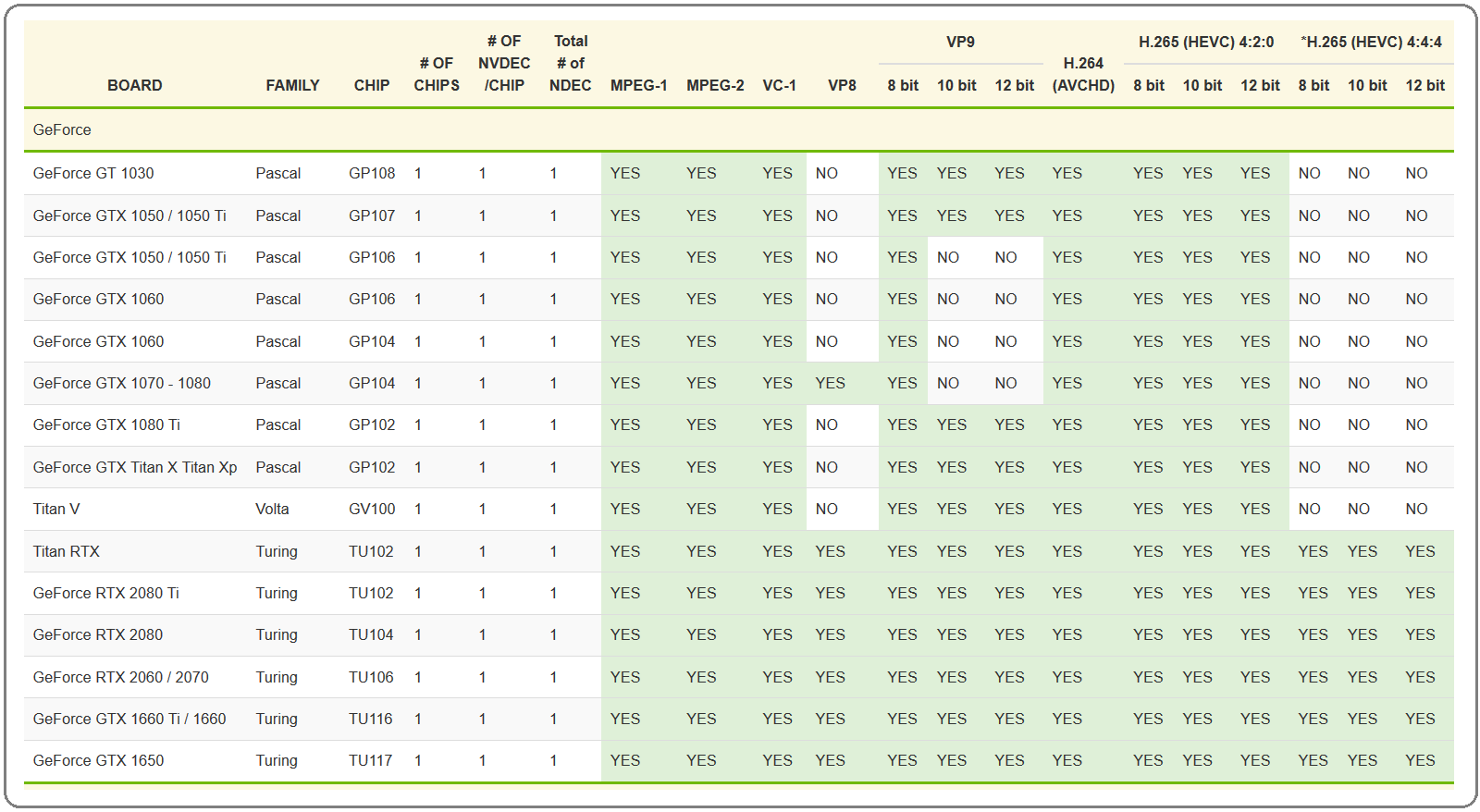This screenshot has height=812, width=1480.
Task: Click the 'Titan RTX' board name
Action: tap(67, 551)
